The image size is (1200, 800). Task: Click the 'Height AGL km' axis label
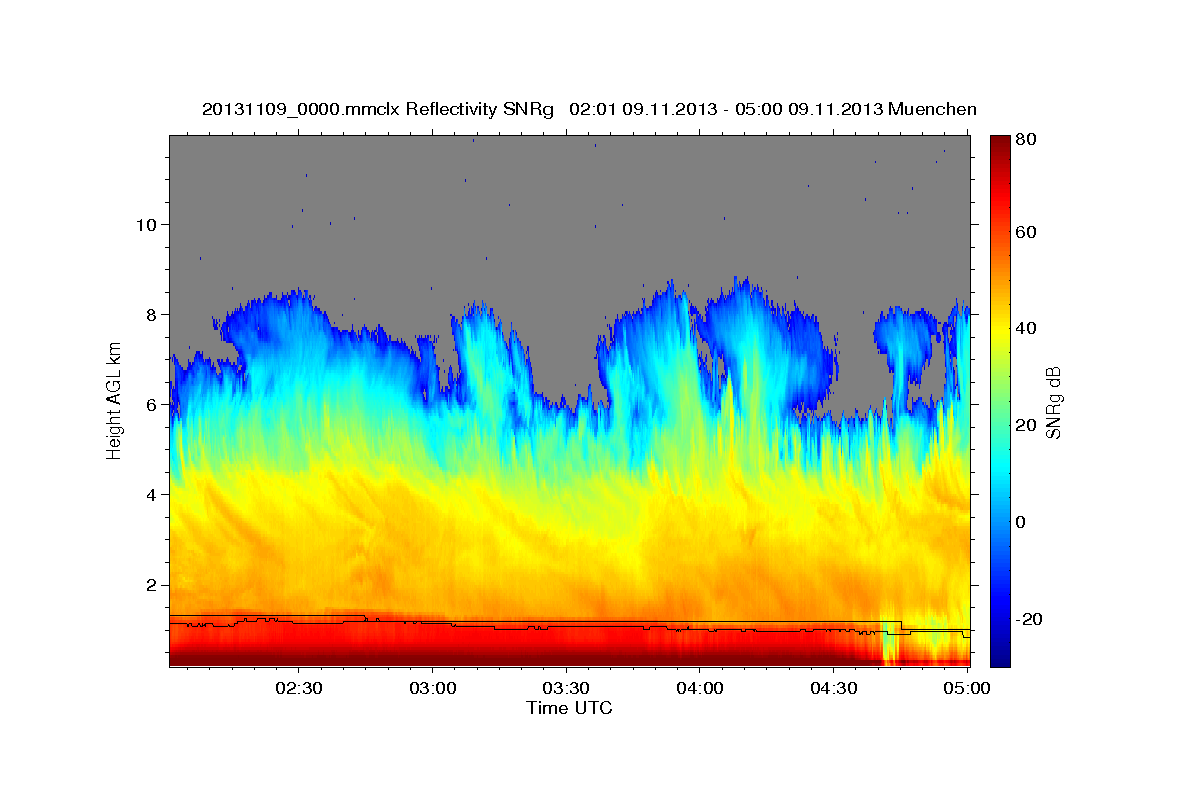click(115, 401)
